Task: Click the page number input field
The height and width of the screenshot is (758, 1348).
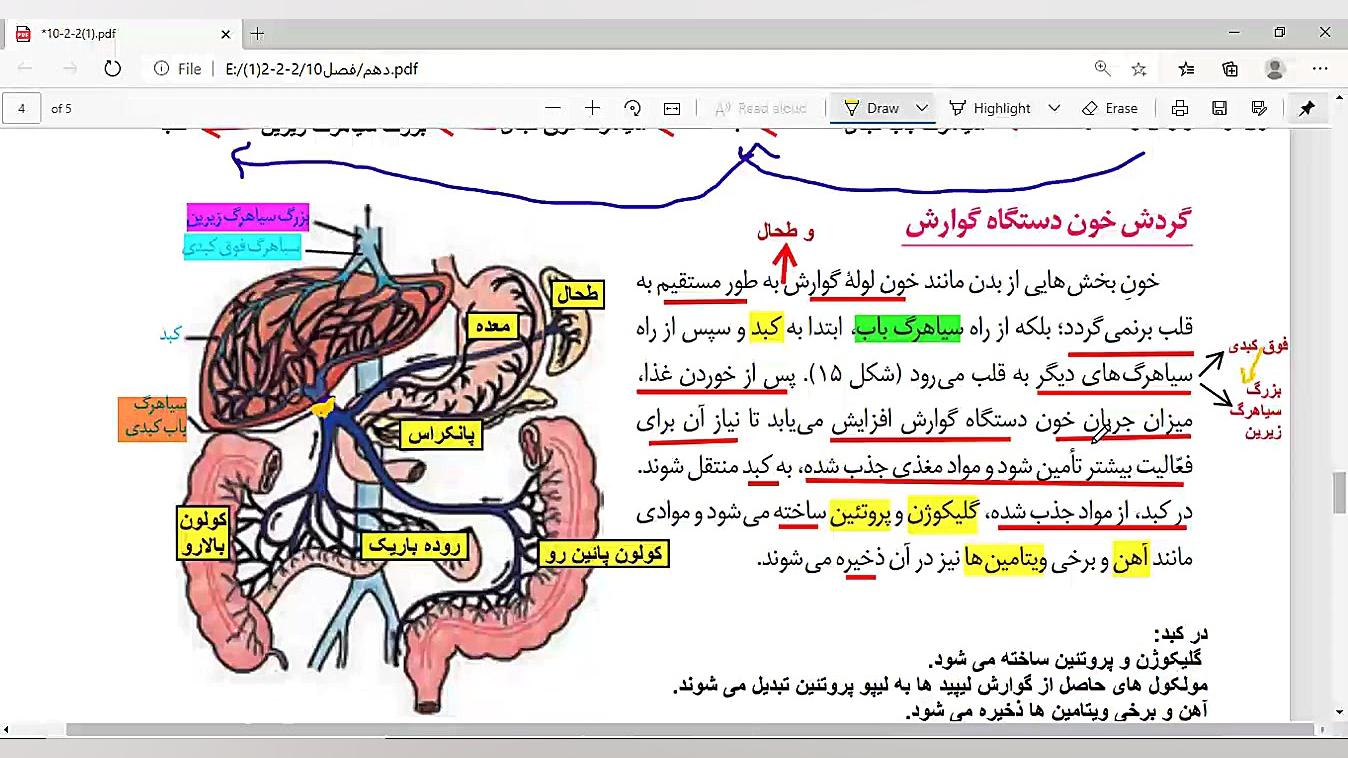Action: pos(22,108)
